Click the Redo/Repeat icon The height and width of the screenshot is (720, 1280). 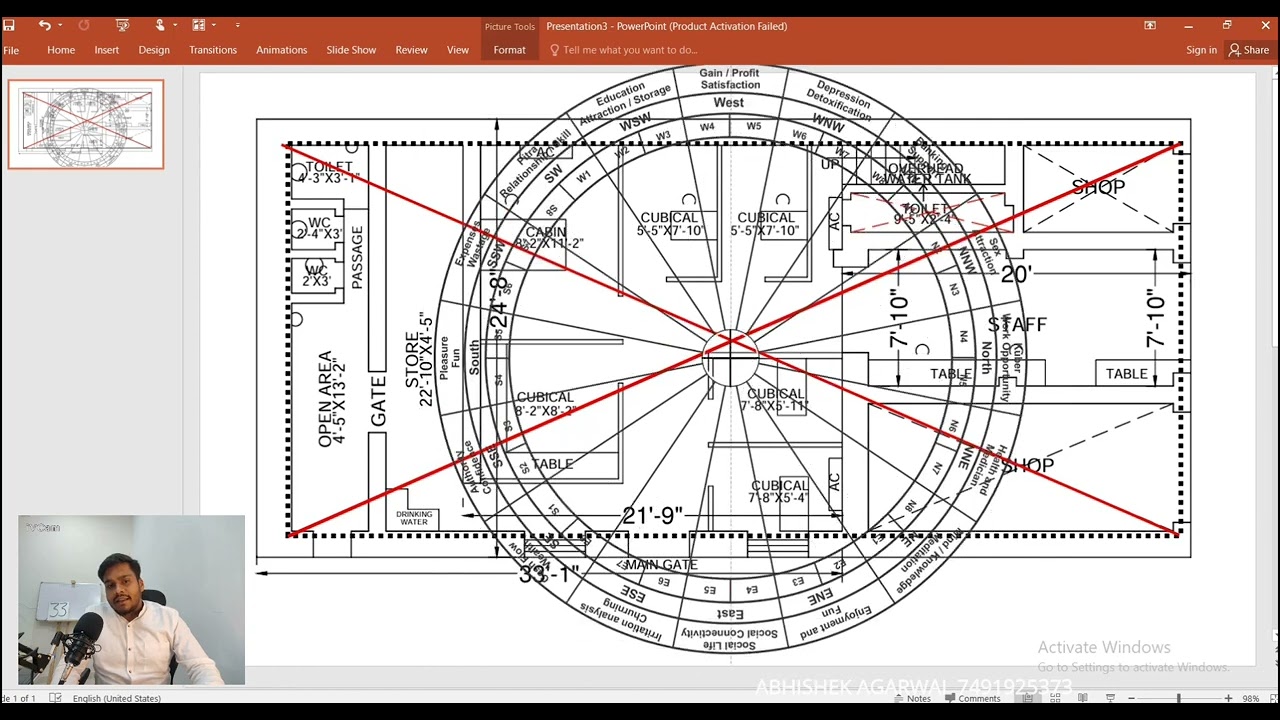[x=84, y=25]
